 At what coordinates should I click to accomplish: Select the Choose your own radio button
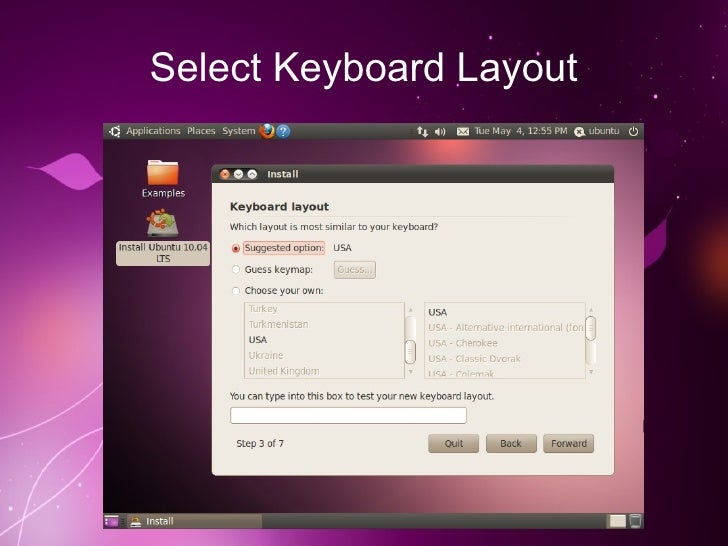tap(236, 291)
